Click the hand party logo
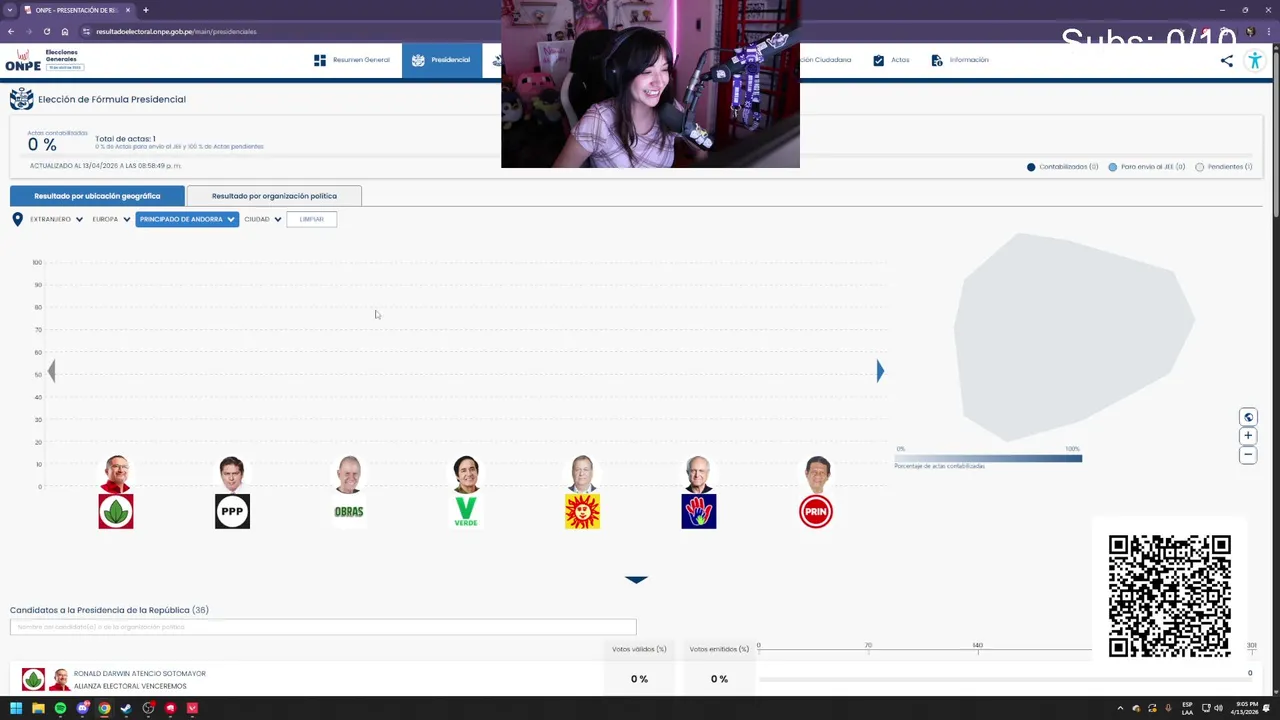 tap(699, 511)
